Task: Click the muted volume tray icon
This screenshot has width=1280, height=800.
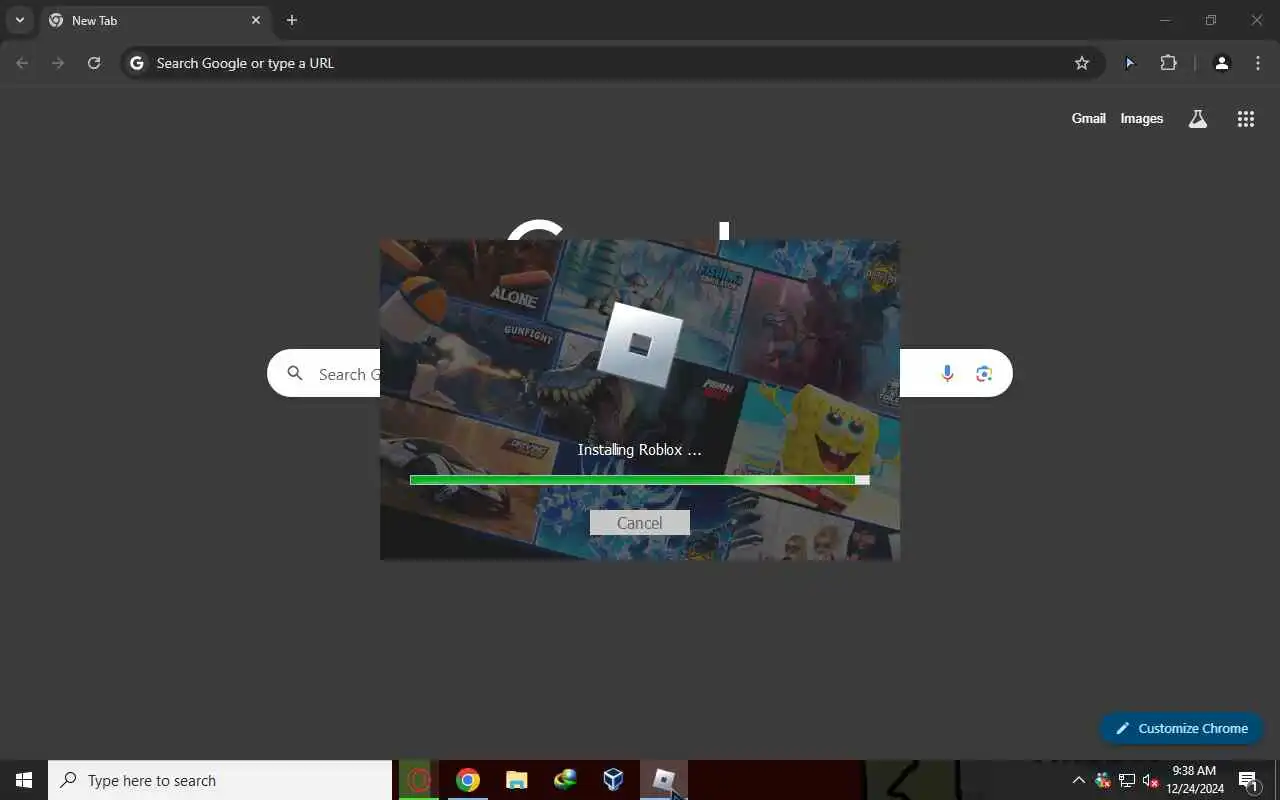Action: 1150,780
